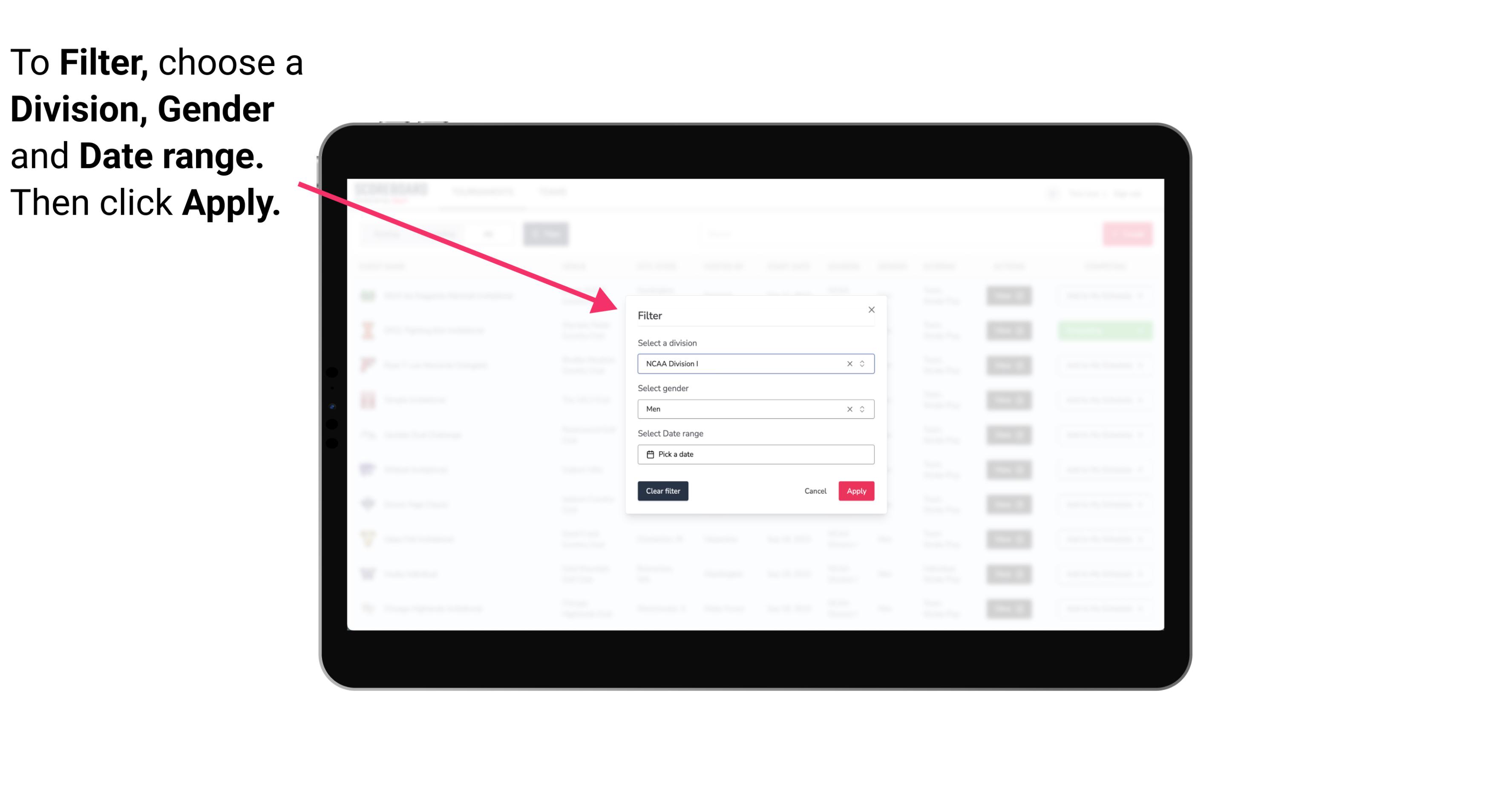
Task: Select Men from gender field
Action: point(754,409)
